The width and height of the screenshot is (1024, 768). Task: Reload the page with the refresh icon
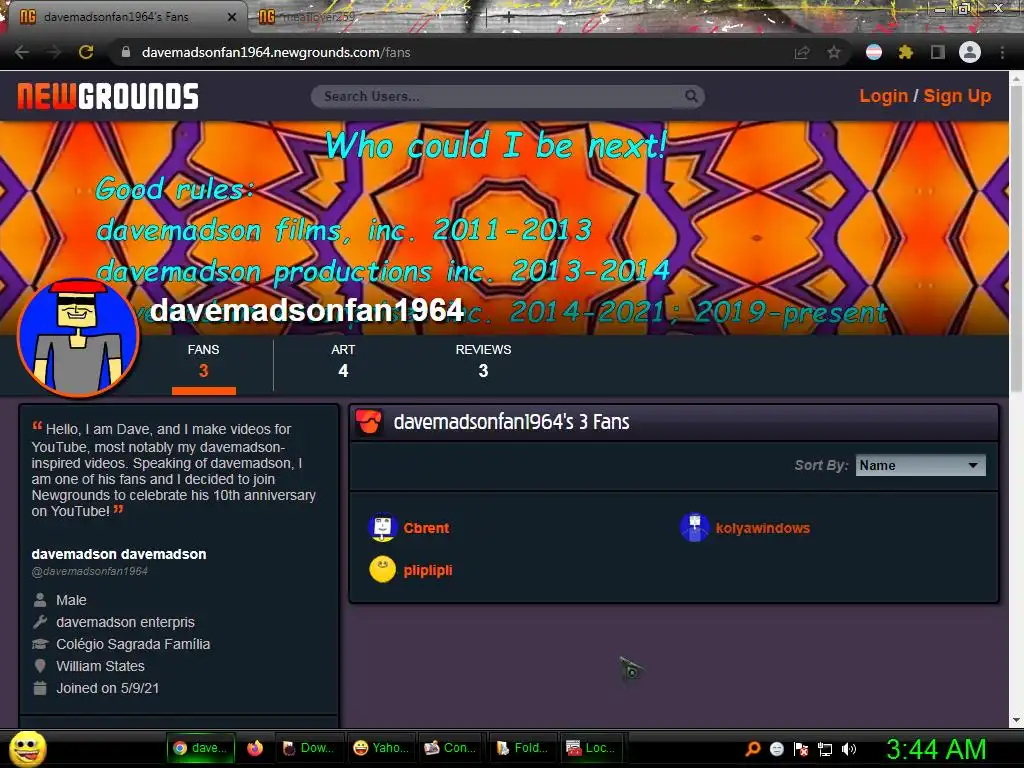tap(86, 52)
